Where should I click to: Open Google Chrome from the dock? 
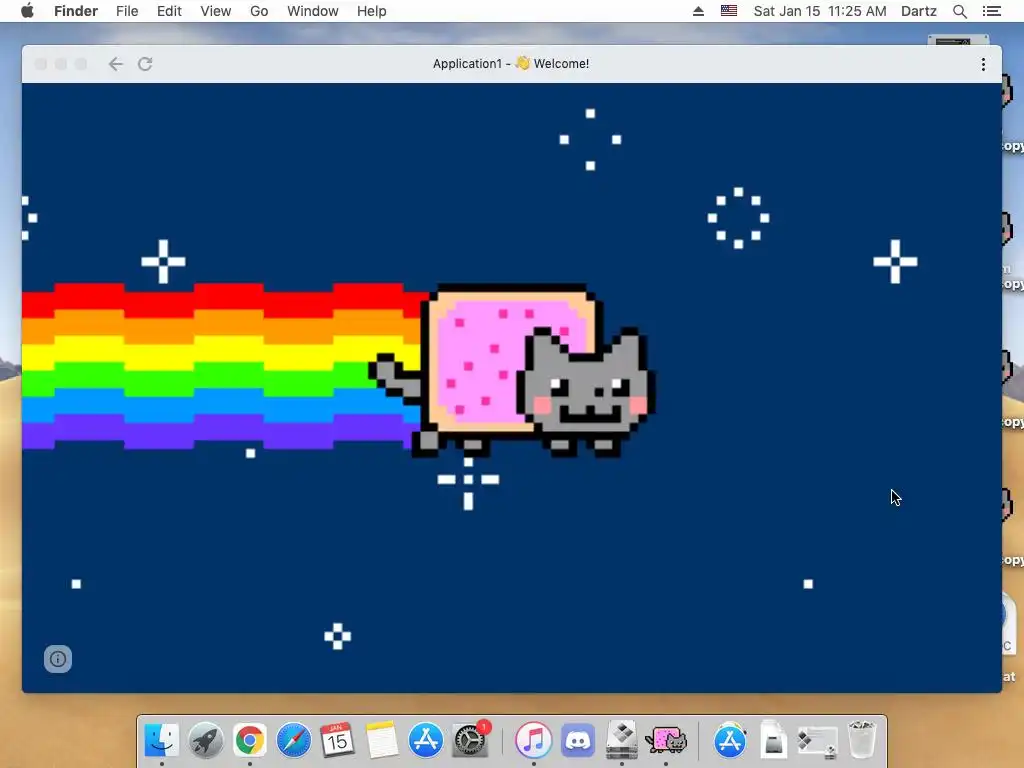(249, 741)
